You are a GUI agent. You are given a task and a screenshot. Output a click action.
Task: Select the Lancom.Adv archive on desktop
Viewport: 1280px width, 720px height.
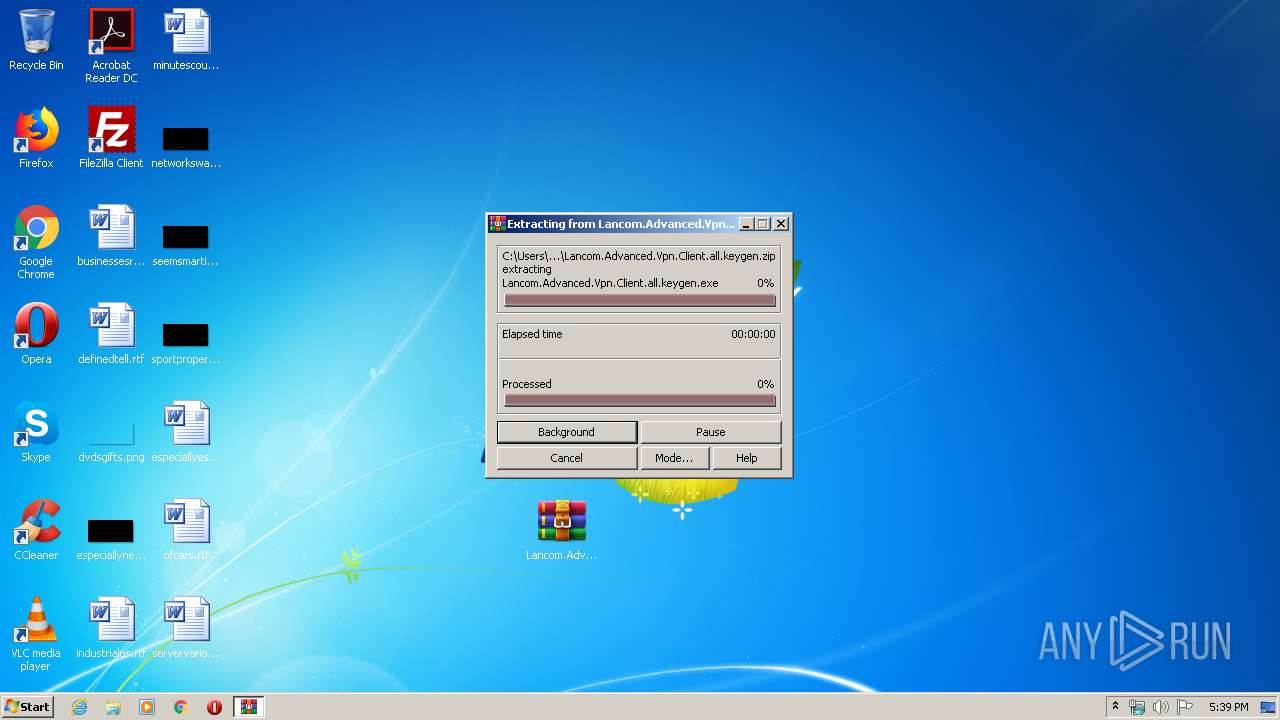(x=562, y=530)
